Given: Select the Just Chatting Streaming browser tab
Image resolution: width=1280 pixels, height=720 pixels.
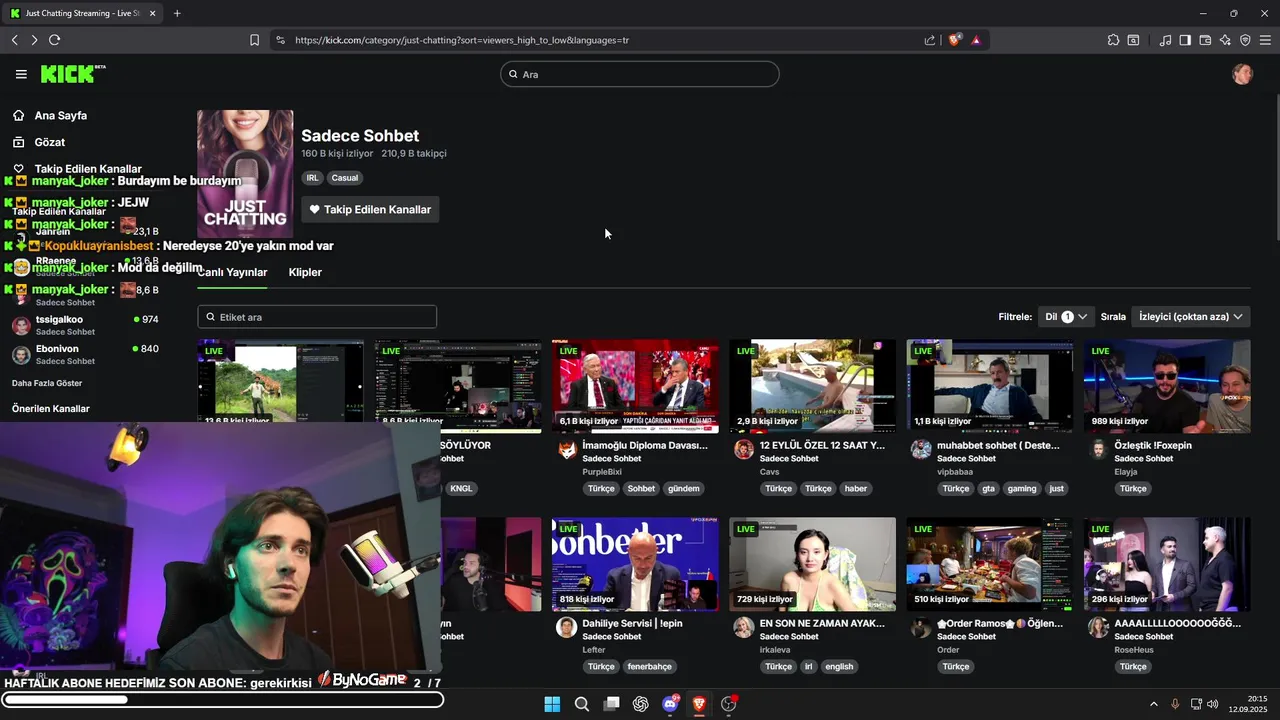Looking at the screenshot, I should pyautogui.click(x=84, y=13).
